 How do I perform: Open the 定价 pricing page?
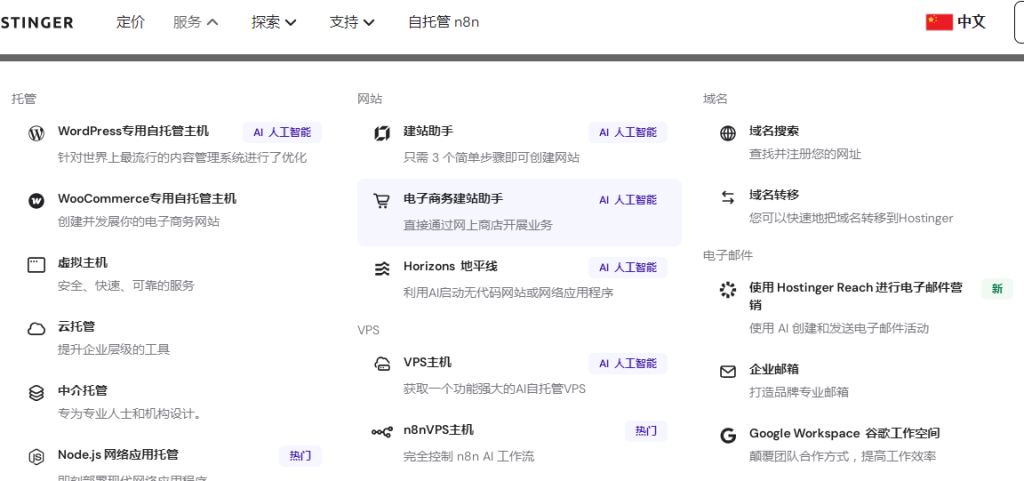(131, 22)
